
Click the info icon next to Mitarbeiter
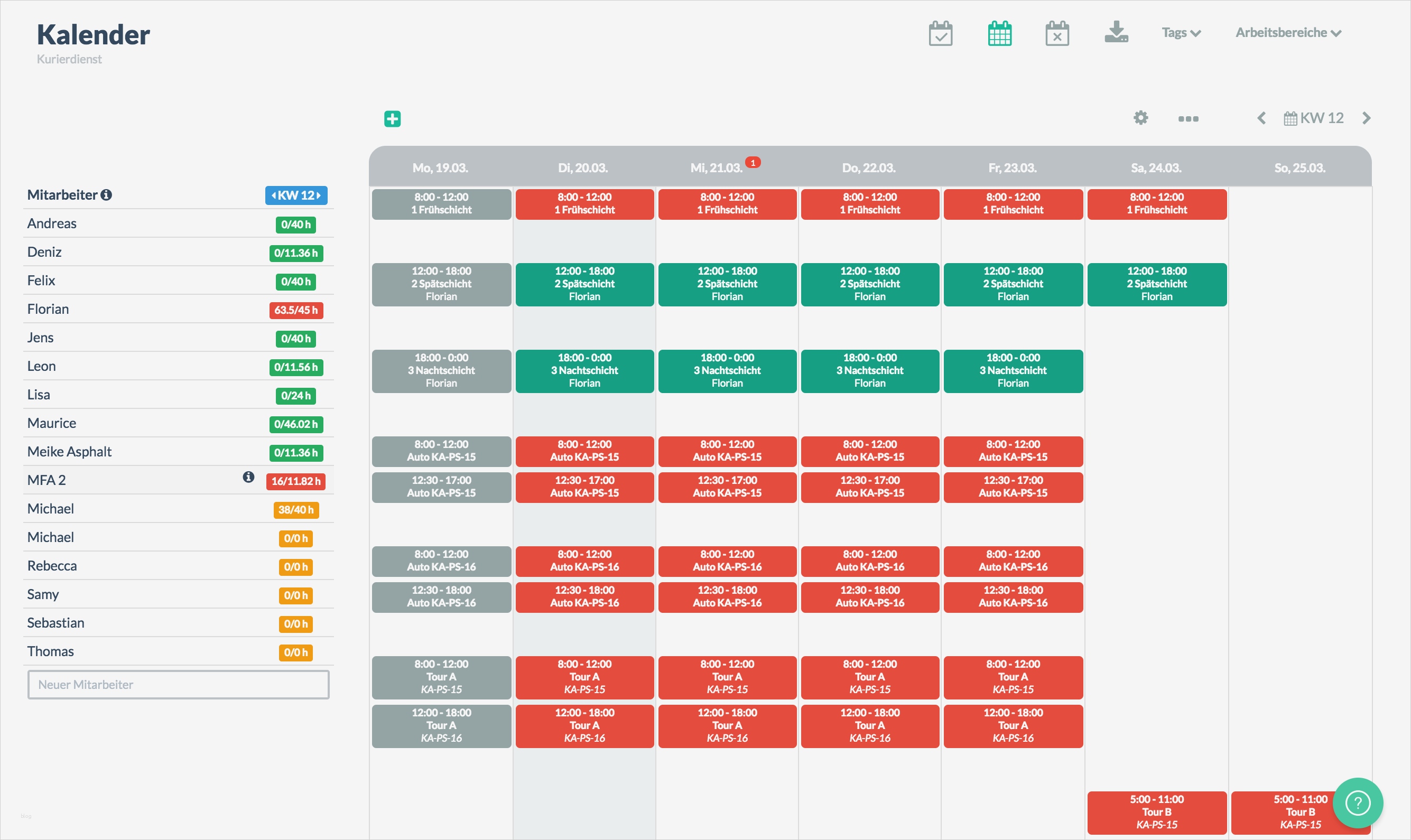click(106, 195)
